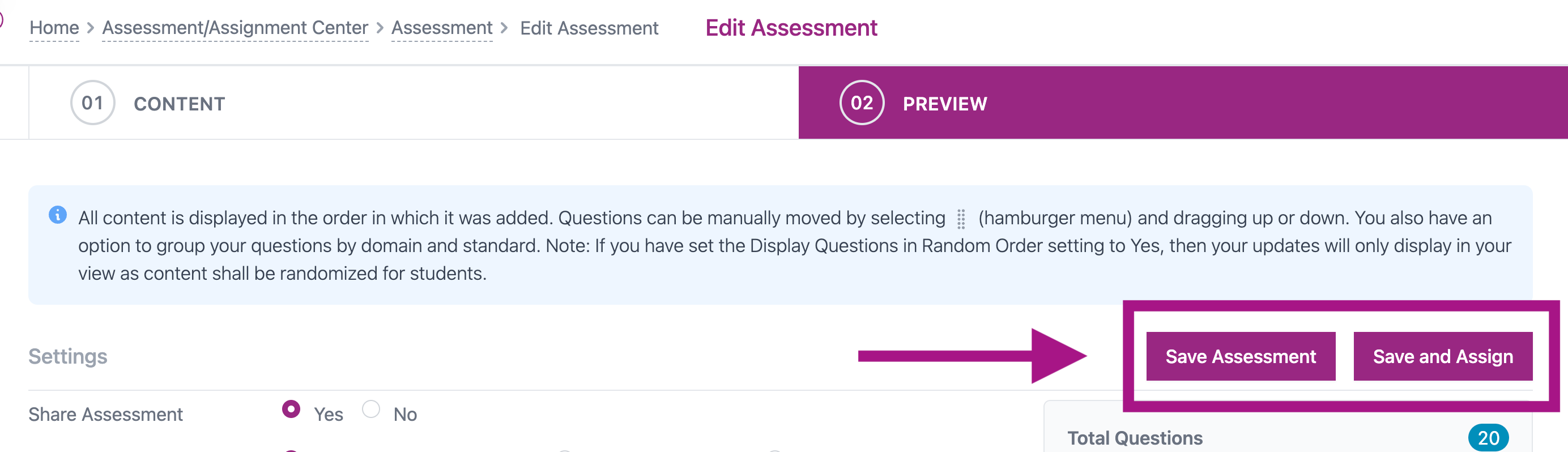The width and height of the screenshot is (1568, 452).
Task: Select Yes for Share Assessment
Action: pos(291,410)
